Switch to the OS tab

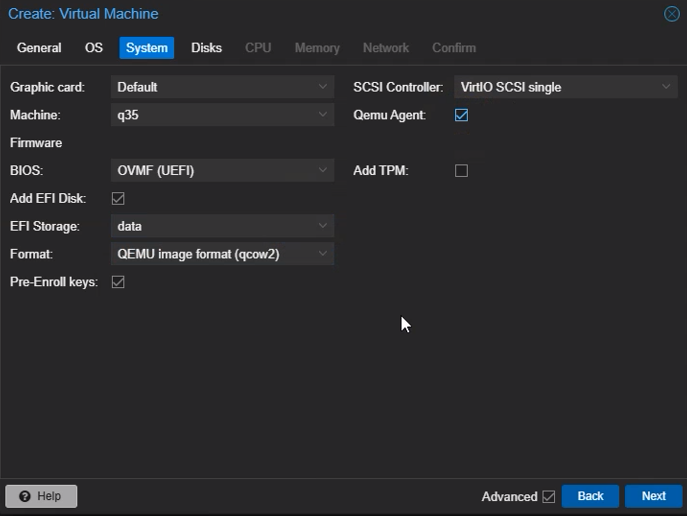click(93, 48)
